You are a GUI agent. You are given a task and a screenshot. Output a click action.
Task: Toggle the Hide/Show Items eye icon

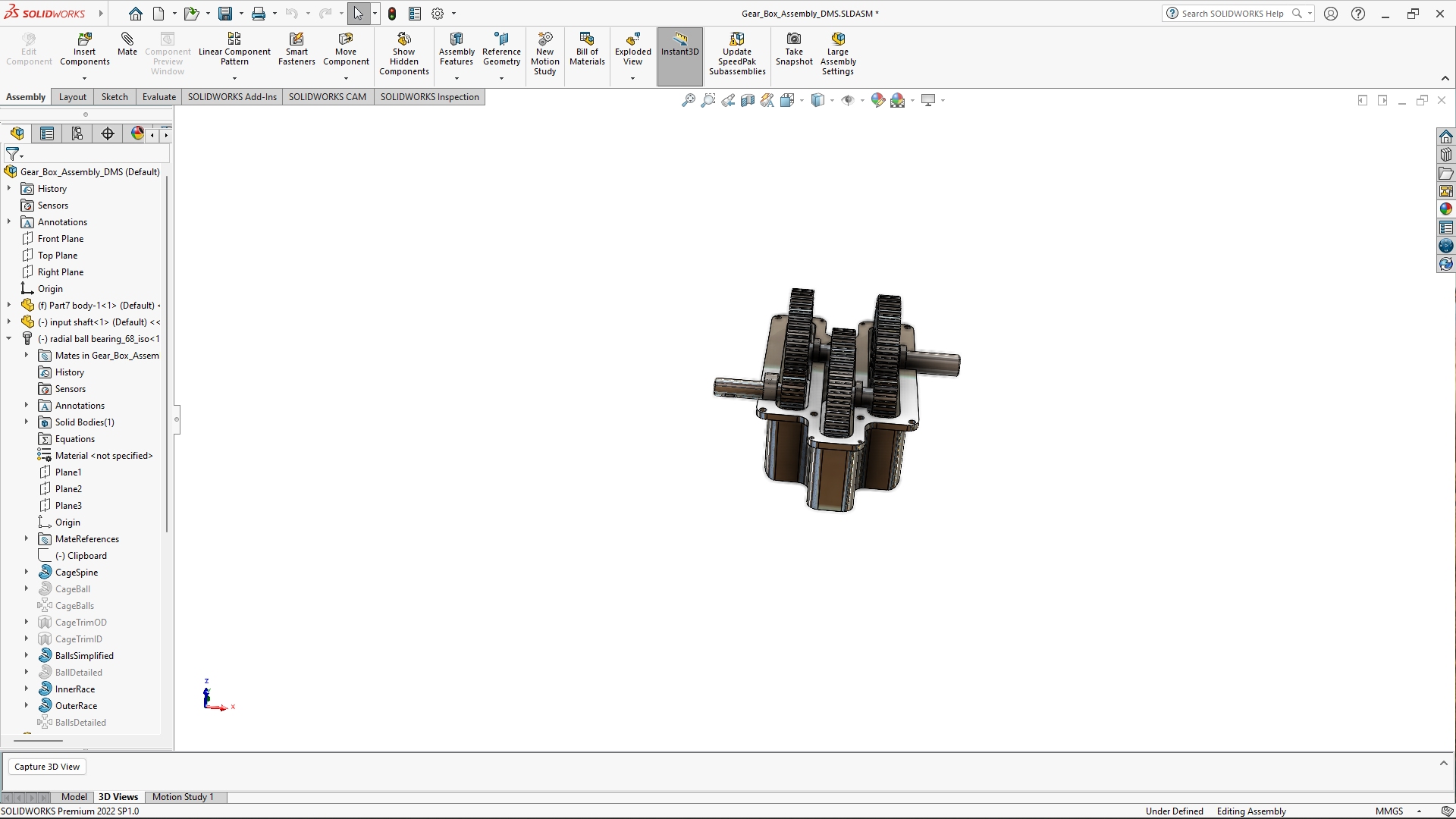point(848,100)
